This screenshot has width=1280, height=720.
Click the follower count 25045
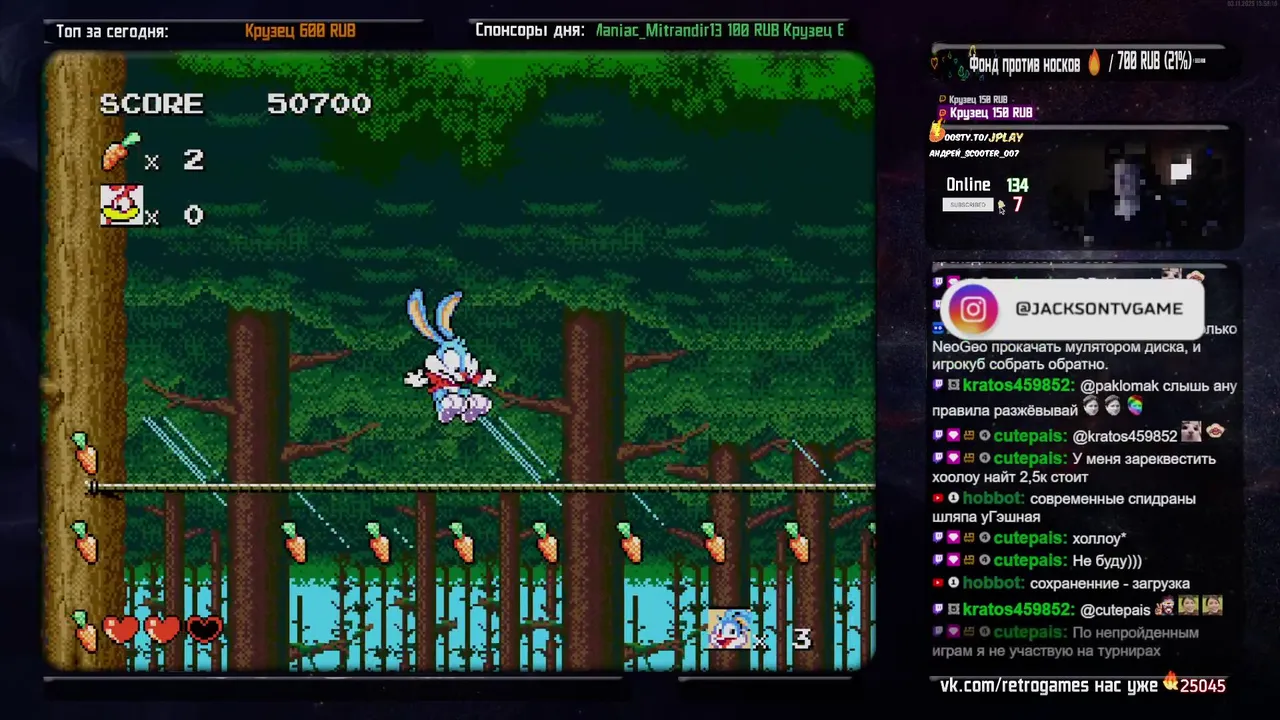1202,686
